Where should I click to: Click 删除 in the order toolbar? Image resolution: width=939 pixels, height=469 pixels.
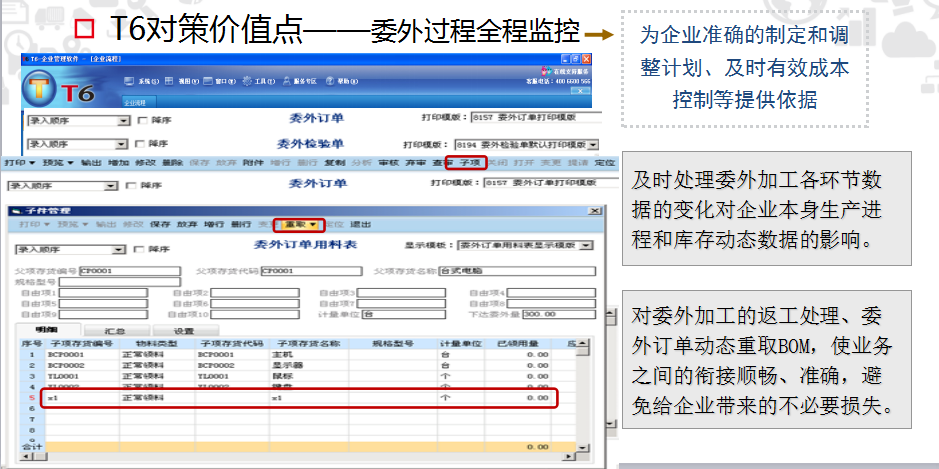[x=172, y=163]
